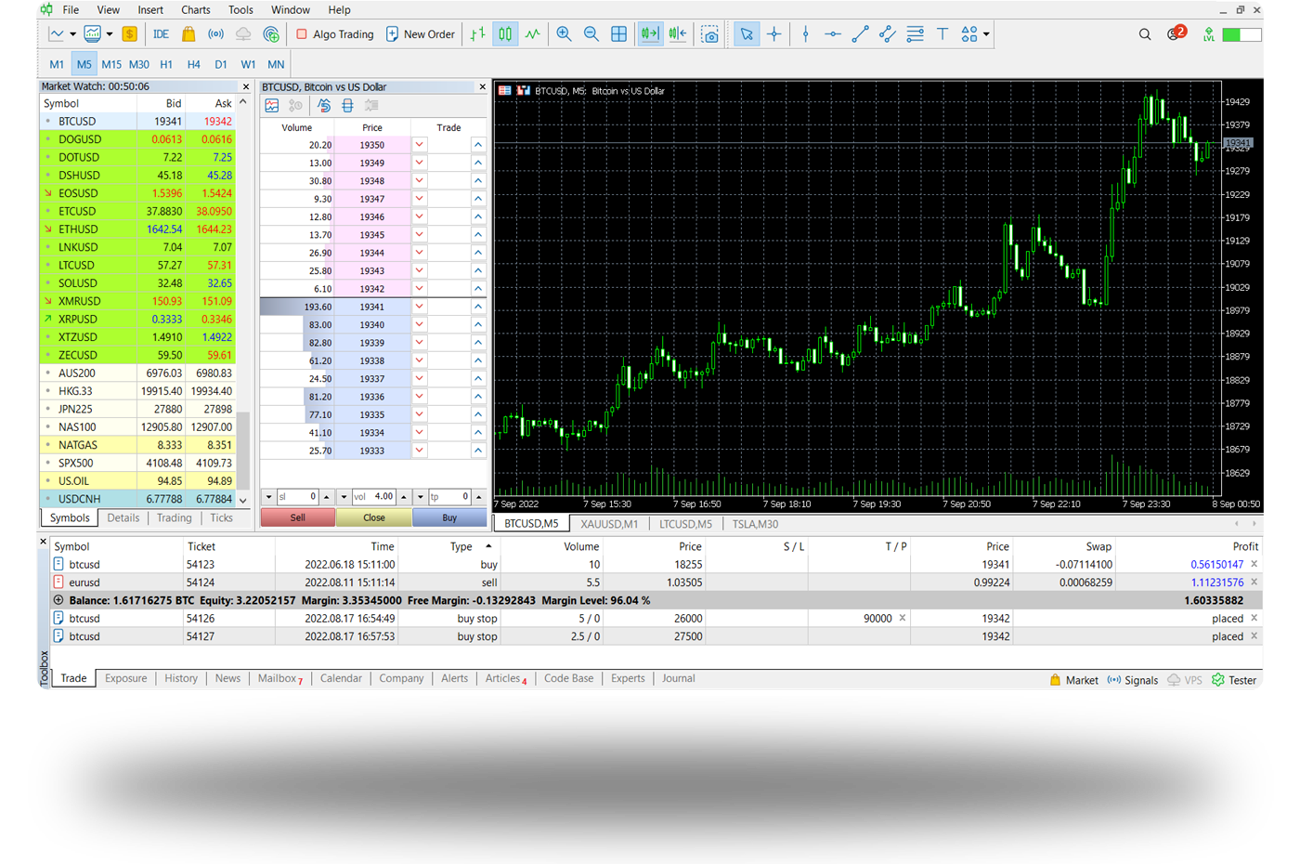Click New Order button
The image size is (1300, 864).
(x=420, y=34)
